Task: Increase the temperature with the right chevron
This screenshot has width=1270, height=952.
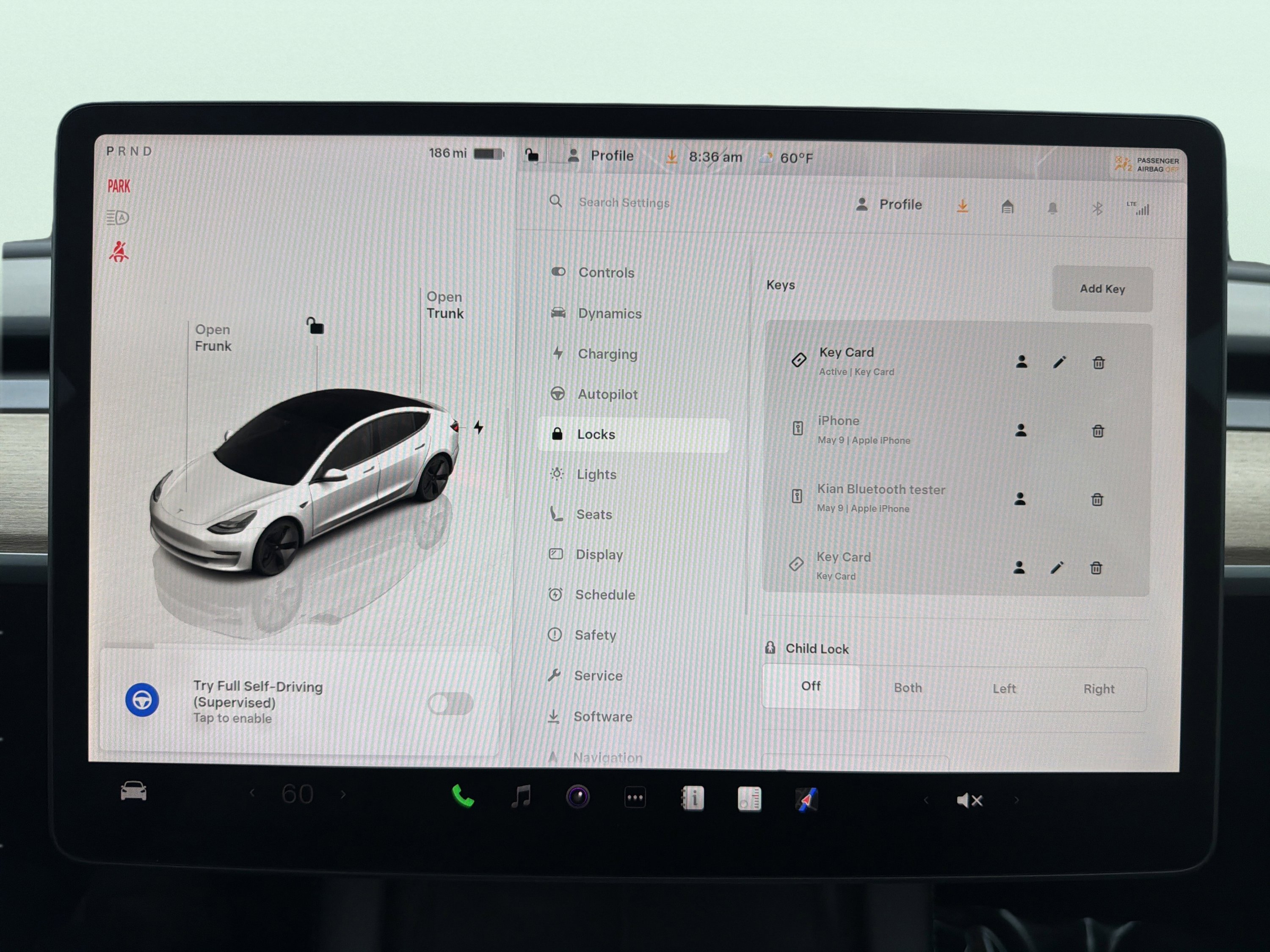Action: point(343,794)
